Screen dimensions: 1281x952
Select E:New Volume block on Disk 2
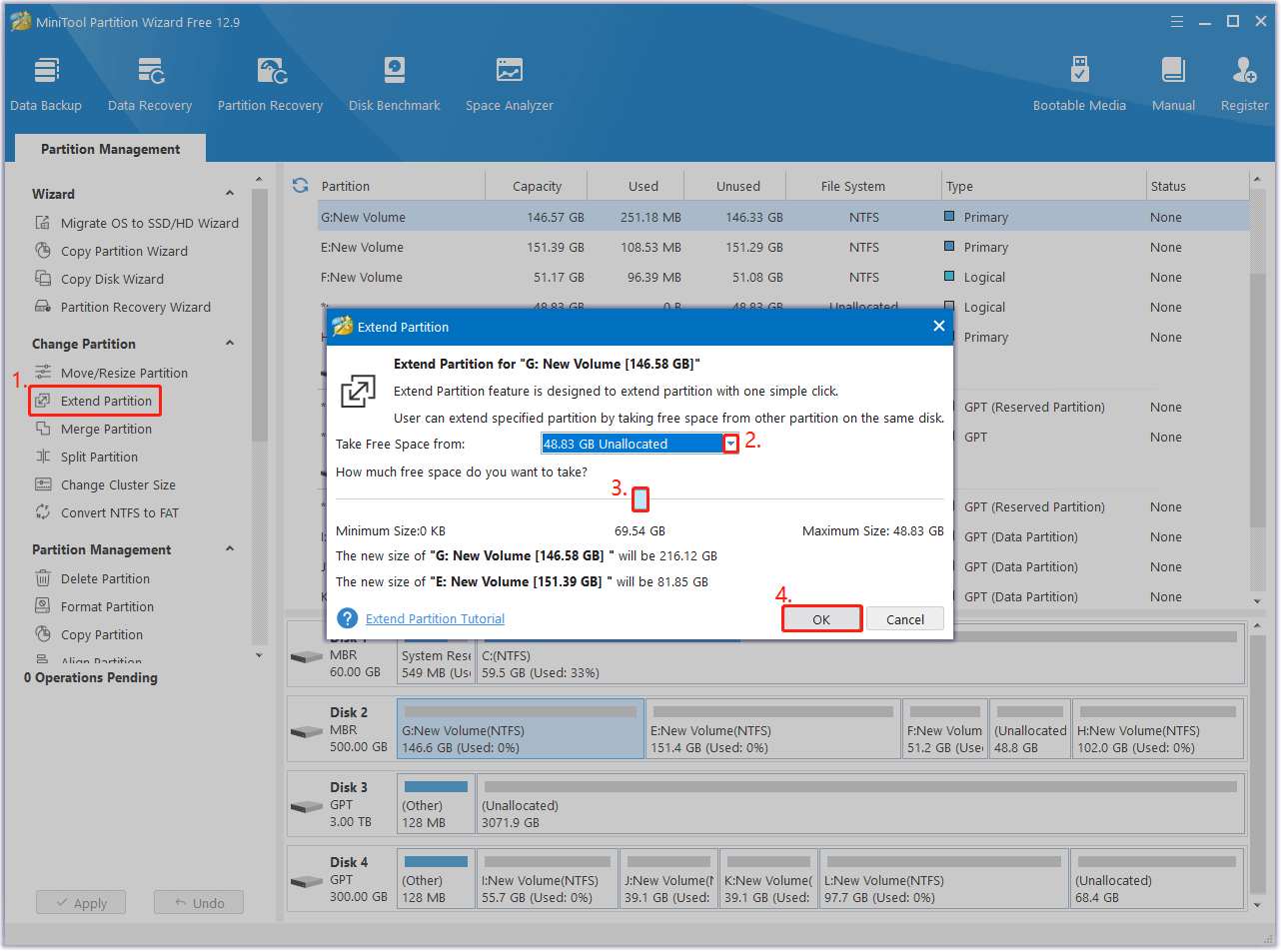tap(773, 729)
